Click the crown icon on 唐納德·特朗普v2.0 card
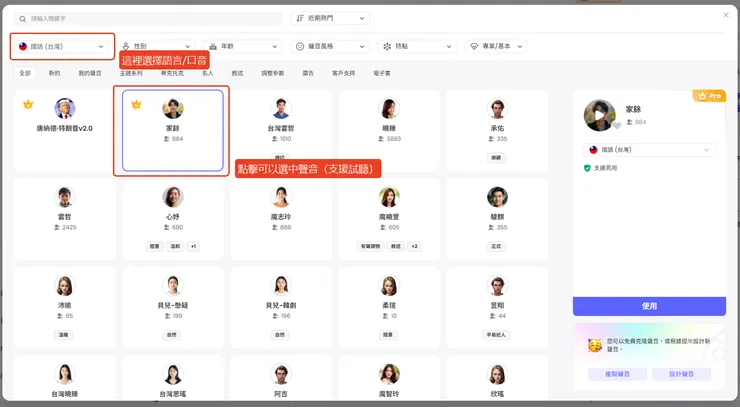Screen dimensions: 740x407 click(28, 104)
